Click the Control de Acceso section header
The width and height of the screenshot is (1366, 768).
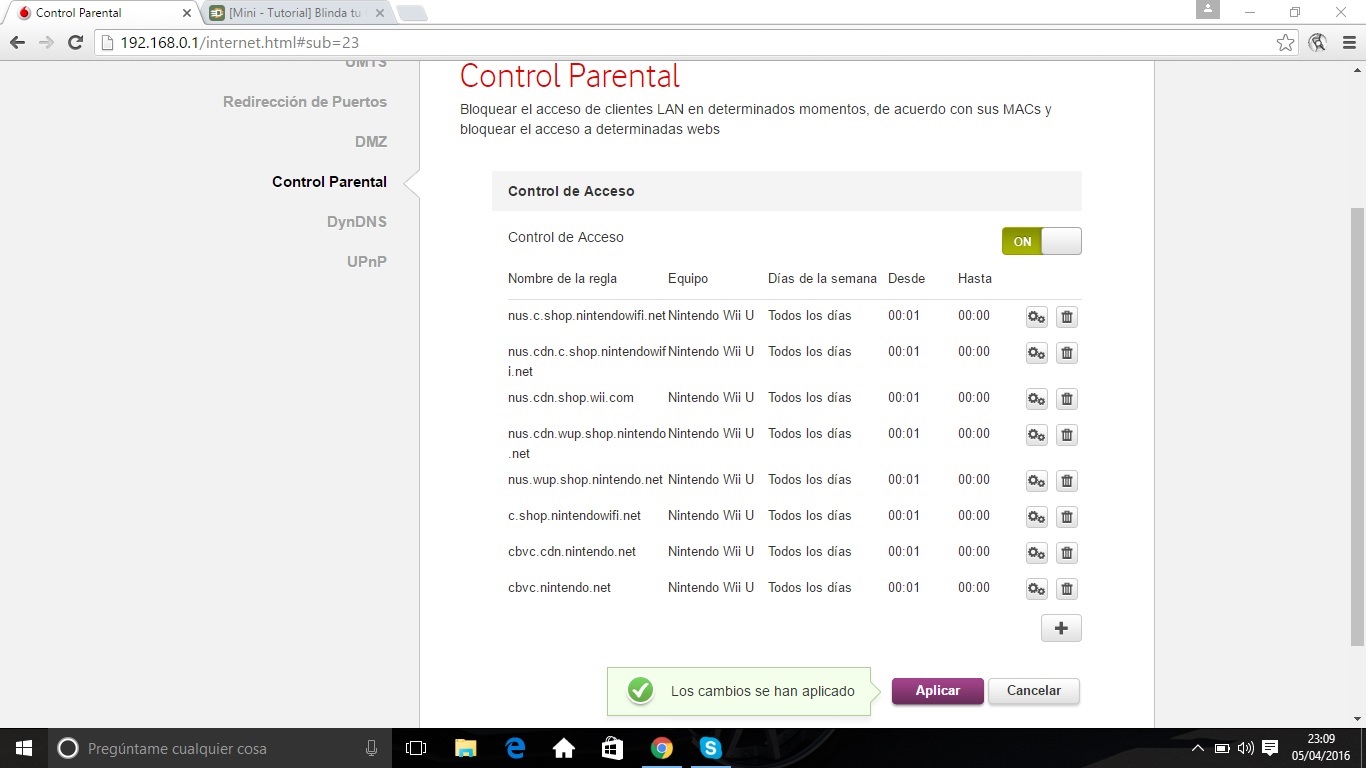point(787,191)
